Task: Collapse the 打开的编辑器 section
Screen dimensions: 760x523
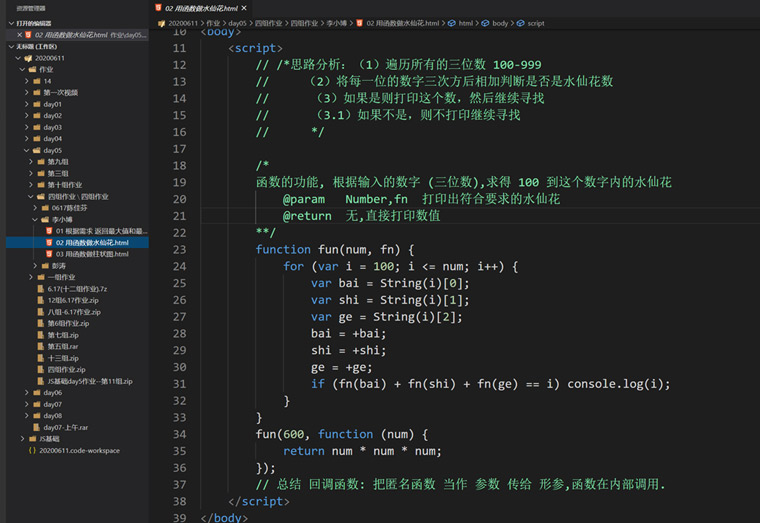Action: (11, 23)
